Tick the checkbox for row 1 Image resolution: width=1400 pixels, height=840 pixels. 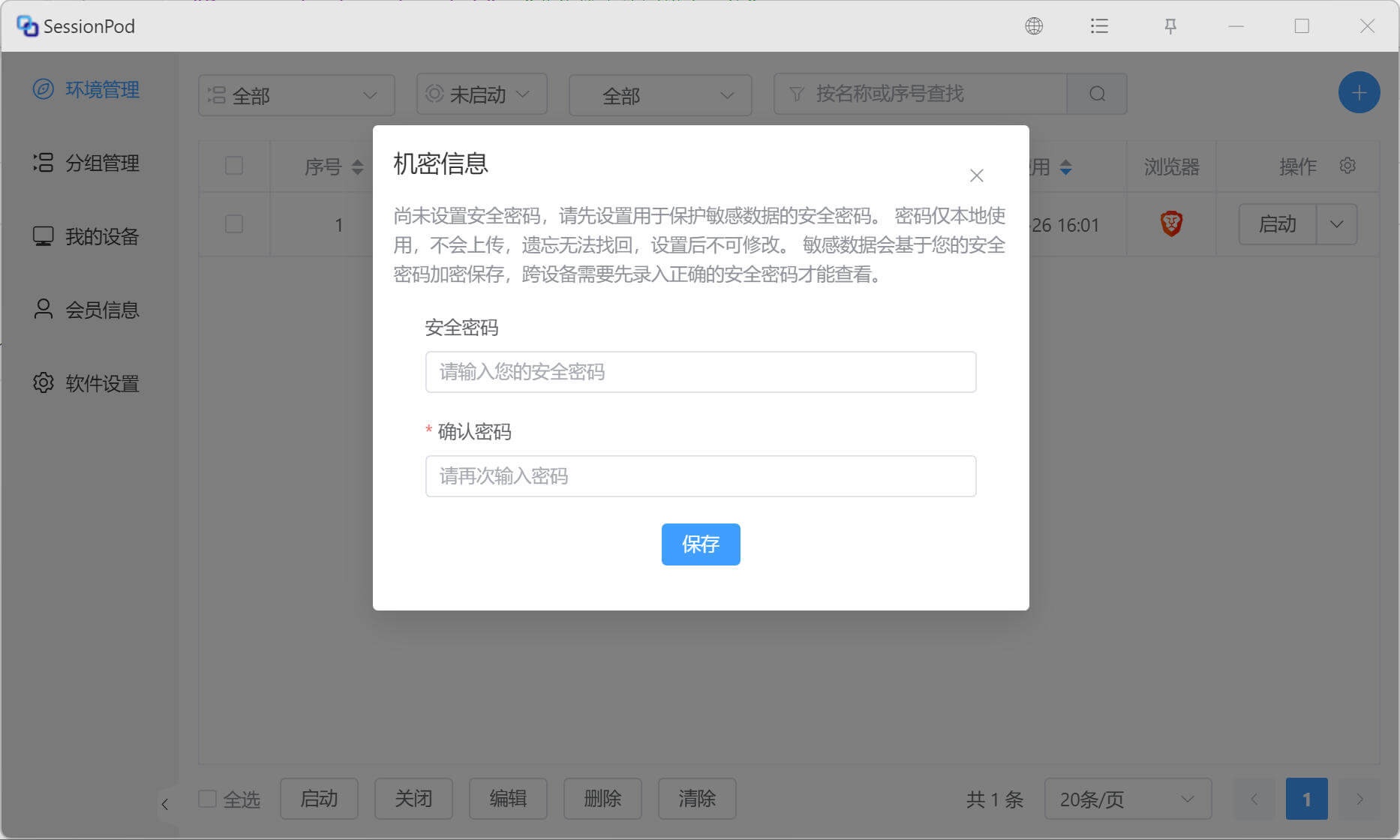pyautogui.click(x=234, y=224)
